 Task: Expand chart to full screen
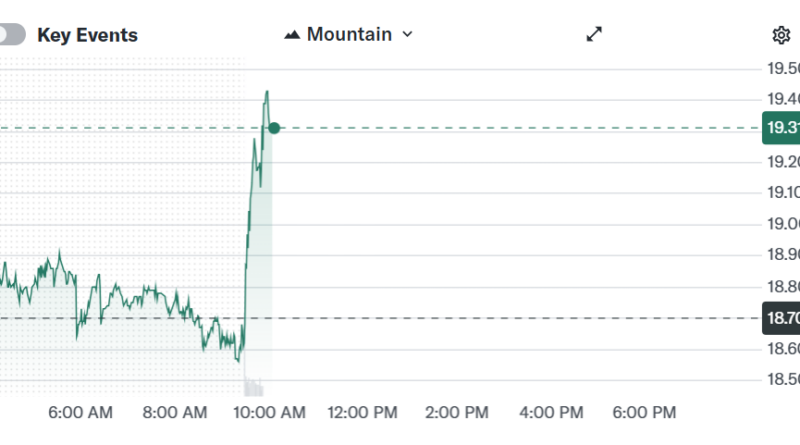tap(594, 34)
